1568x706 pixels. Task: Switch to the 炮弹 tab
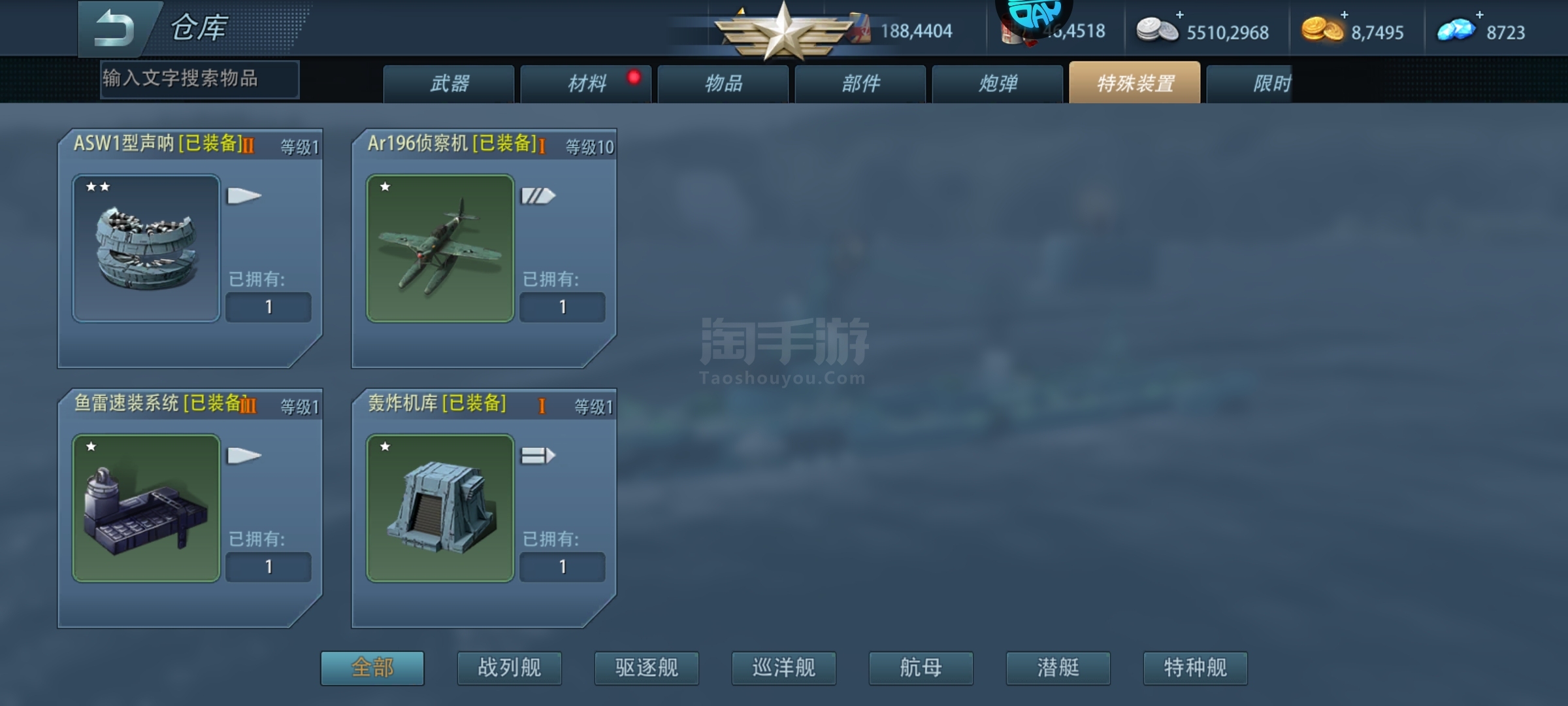(x=998, y=84)
